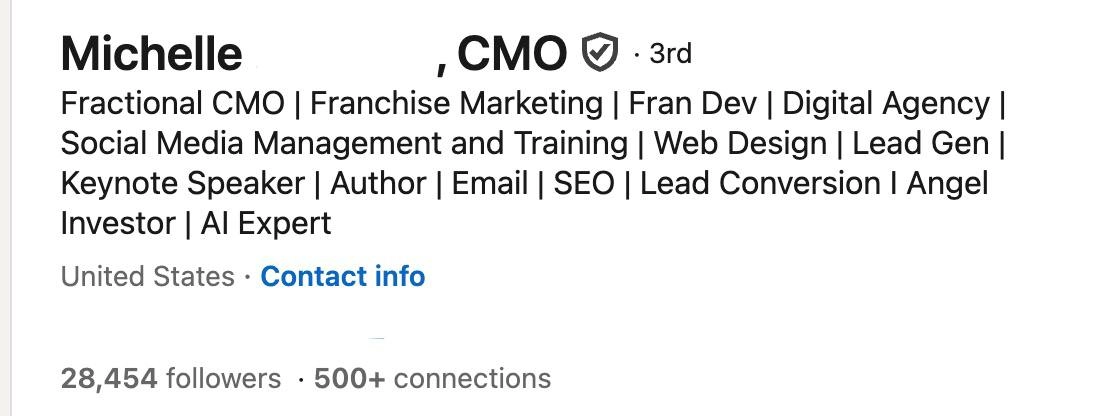
Task: Click the verification shield badge icon
Action: pos(600,52)
